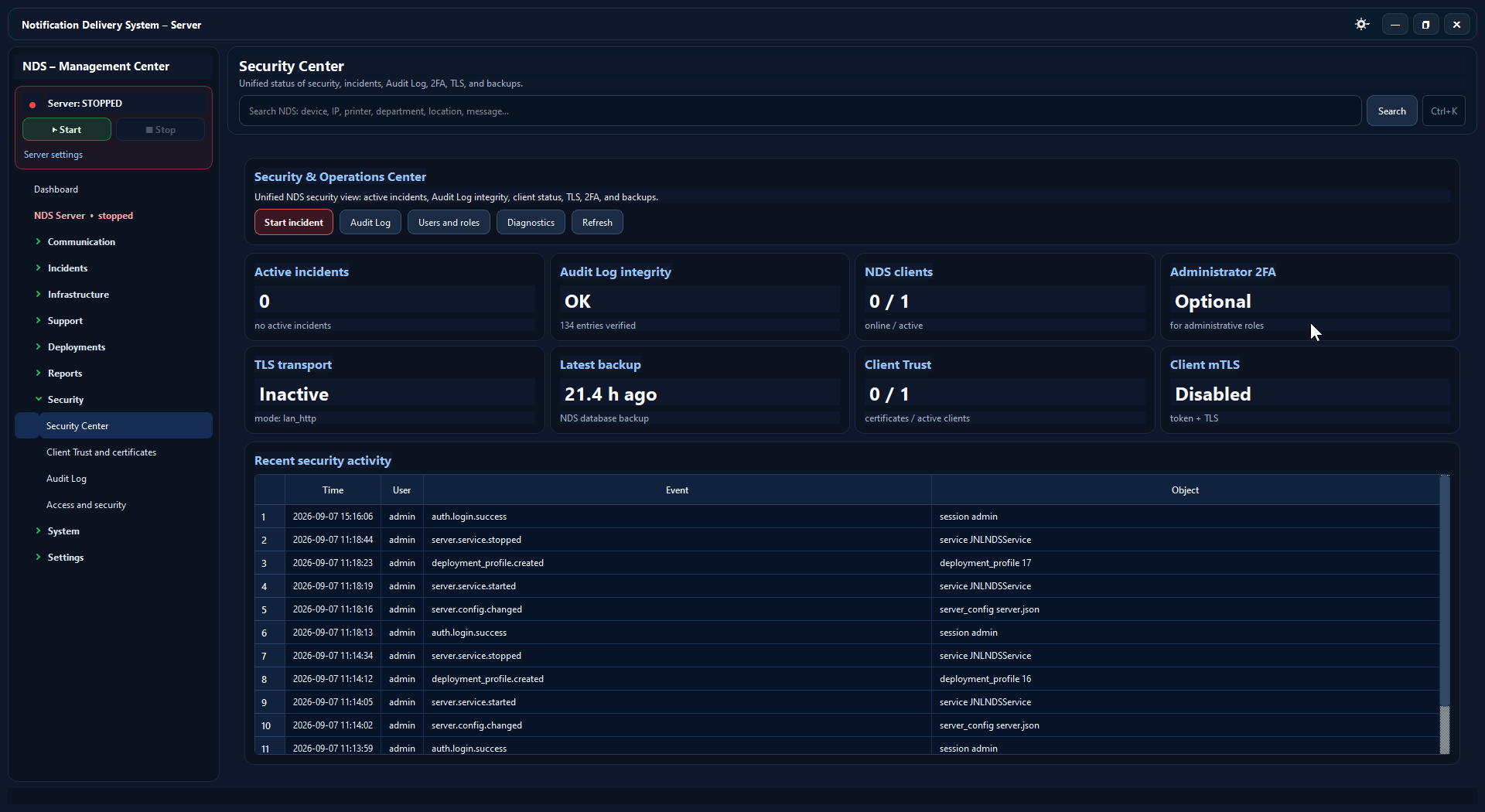Toggle the light/dark theme sun icon
This screenshot has width=1485, height=812.
point(1362,25)
